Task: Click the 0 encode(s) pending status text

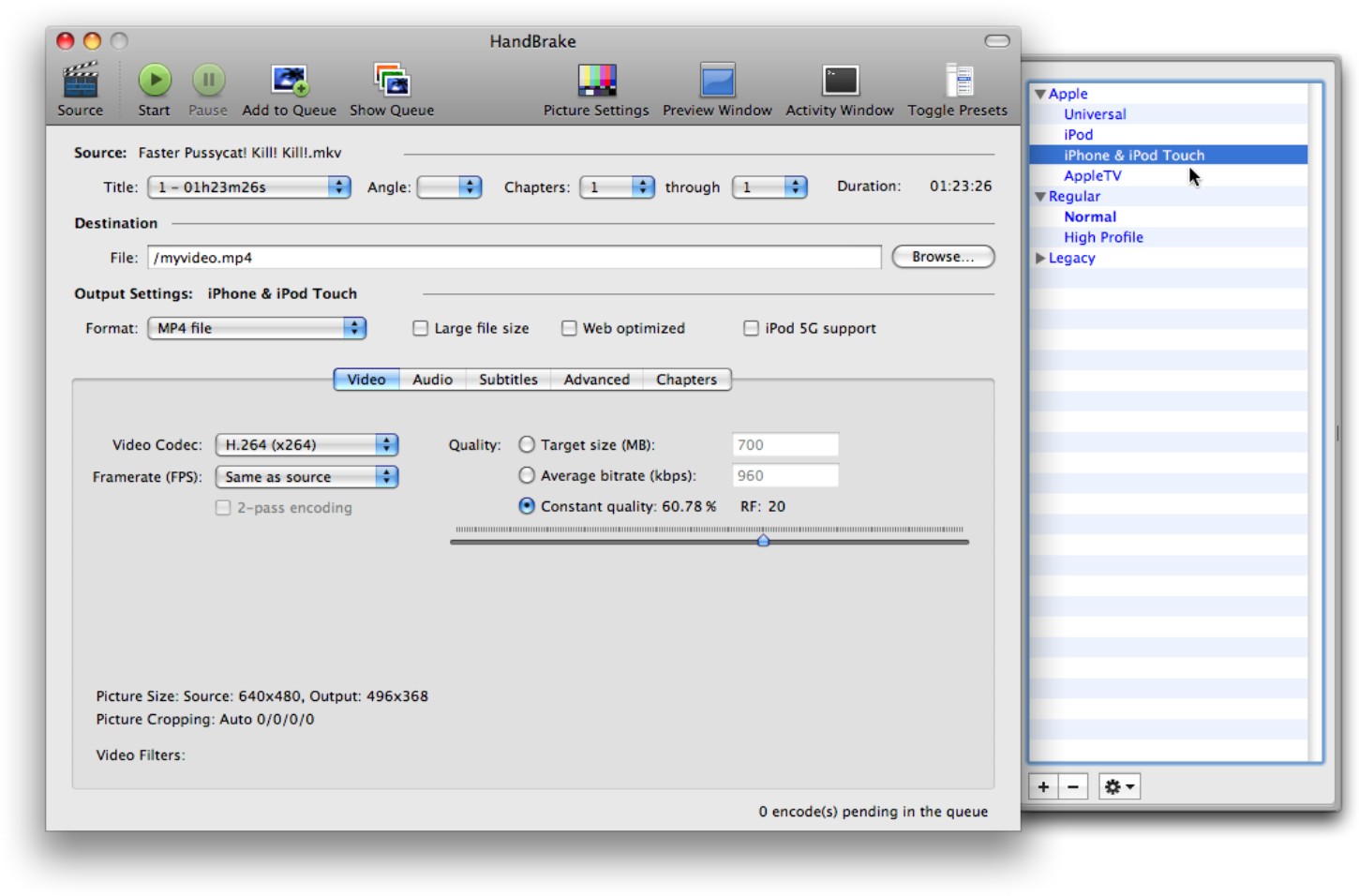Action: pyautogui.click(x=874, y=812)
